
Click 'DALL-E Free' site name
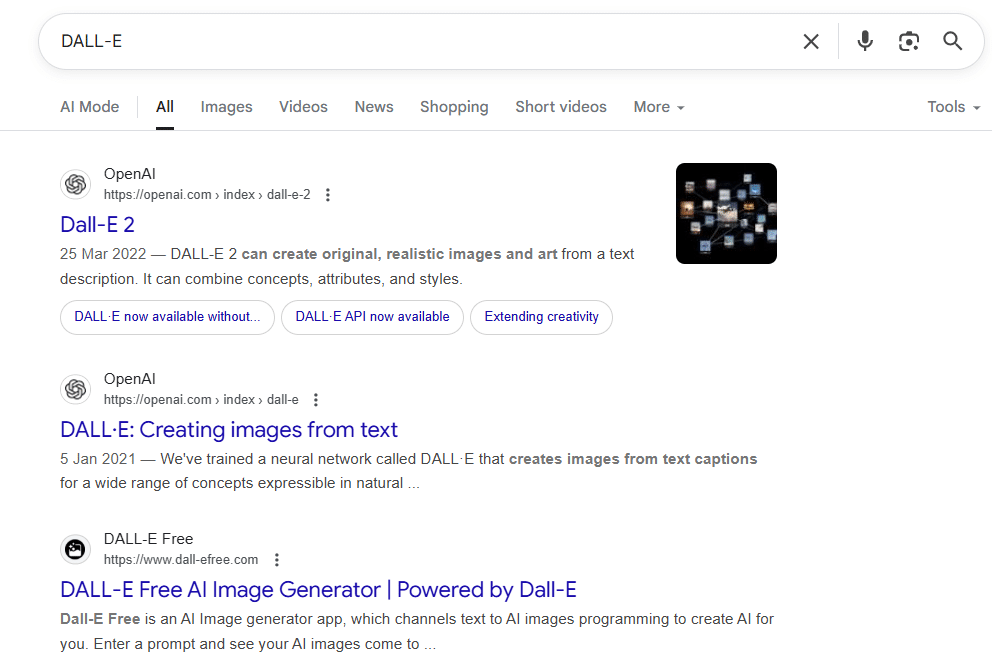pyautogui.click(x=149, y=539)
